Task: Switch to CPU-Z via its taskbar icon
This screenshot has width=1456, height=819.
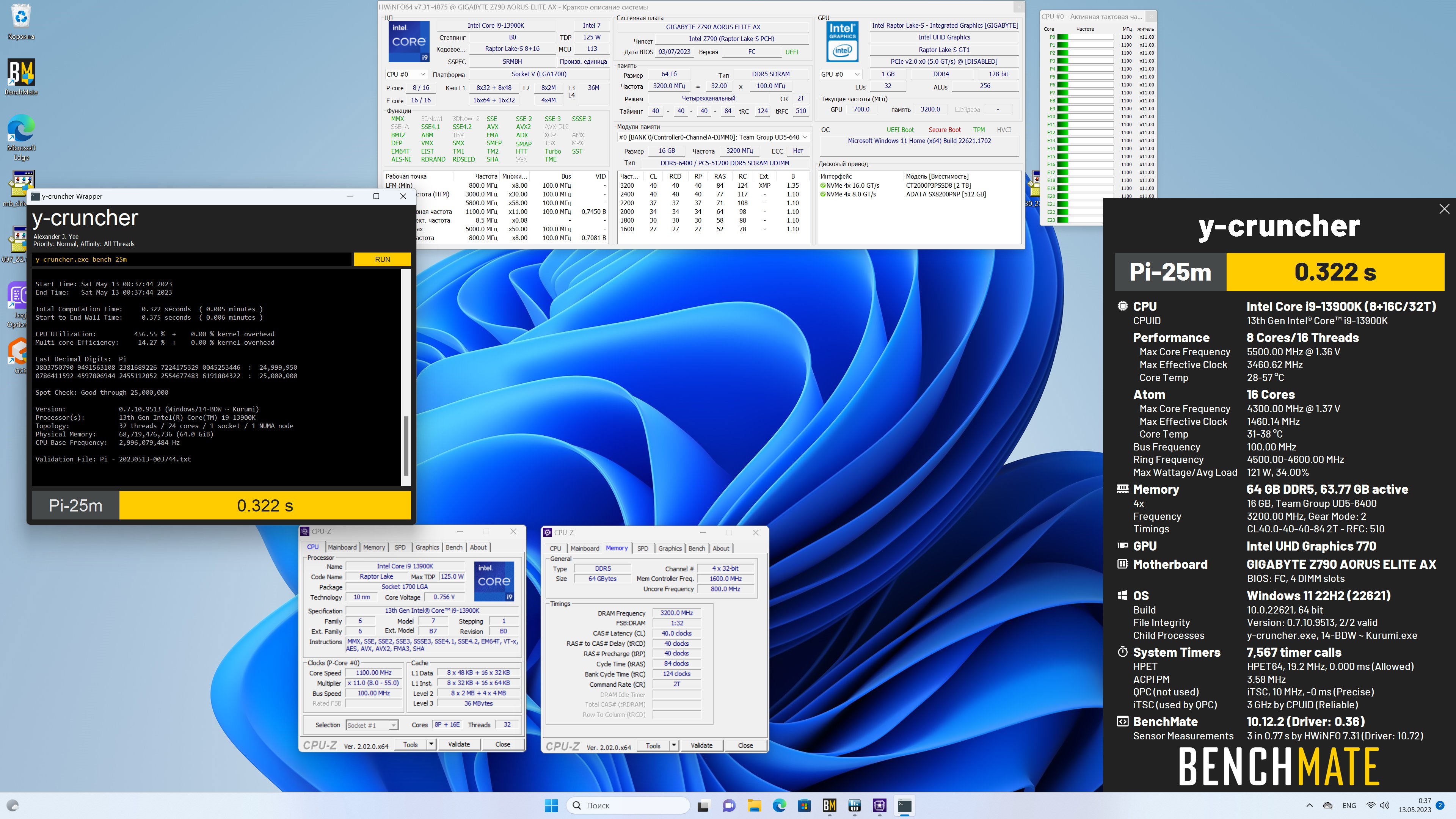Action: click(x=880, y=805)
